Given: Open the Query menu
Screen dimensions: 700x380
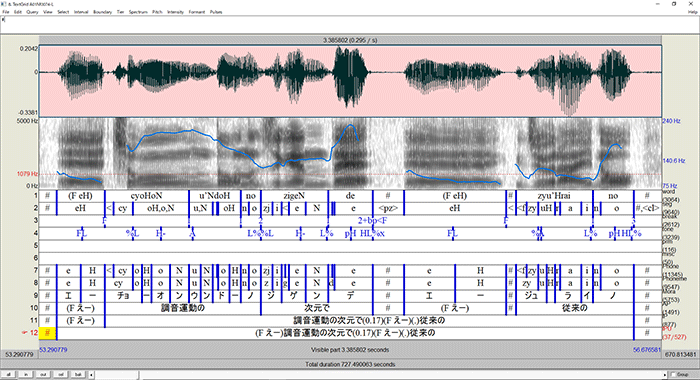Looking at the screenshot, I should pyautogui.click(x=32, y=12).
